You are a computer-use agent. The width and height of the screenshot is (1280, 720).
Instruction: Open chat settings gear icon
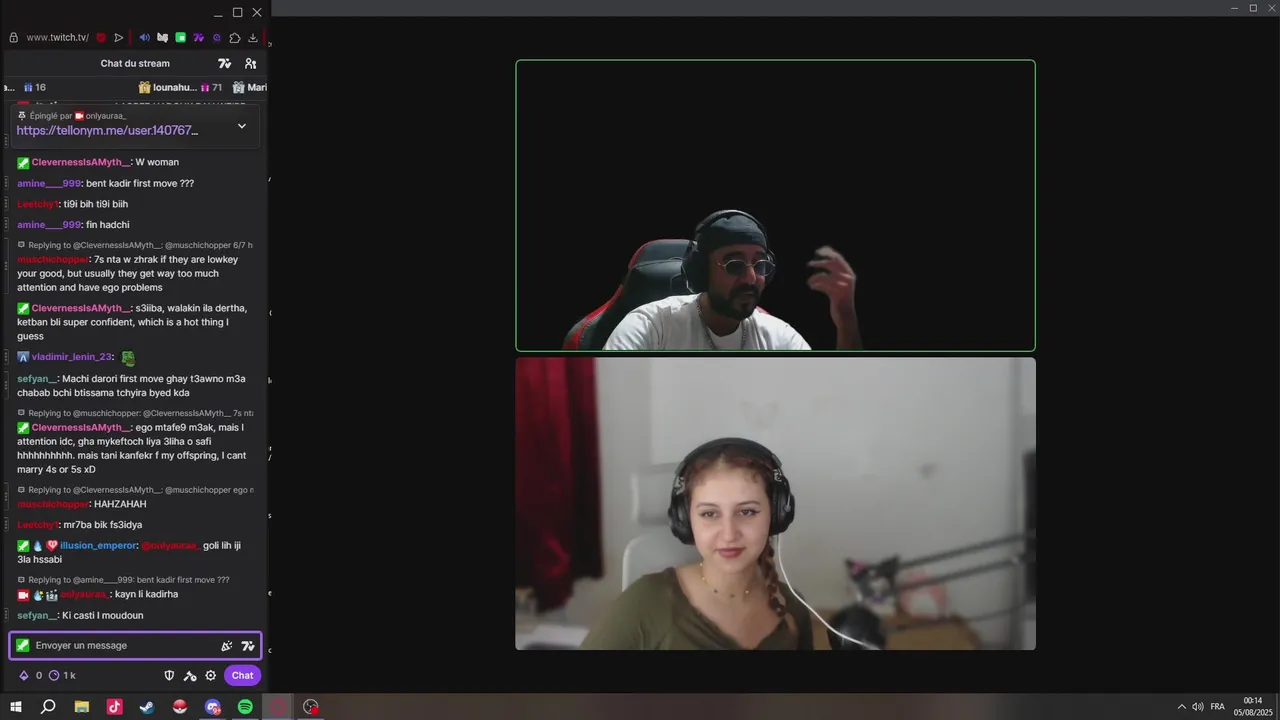[x=211, y=675]
